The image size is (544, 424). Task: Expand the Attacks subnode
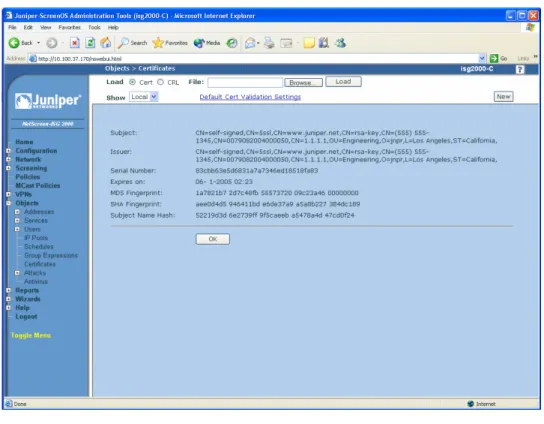pos(17,273)
